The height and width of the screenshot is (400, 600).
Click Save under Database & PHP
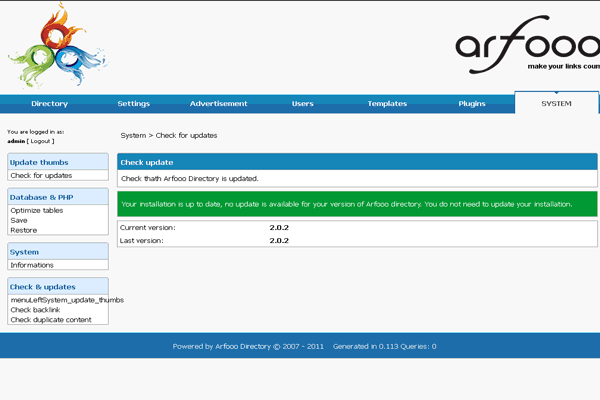click(x=19, y=221)
